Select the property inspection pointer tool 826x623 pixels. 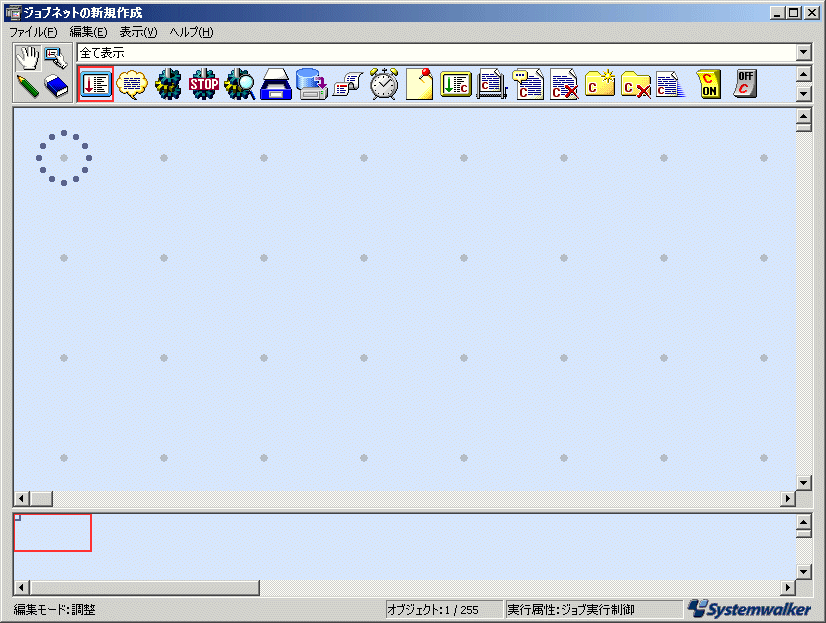[56, 58]
